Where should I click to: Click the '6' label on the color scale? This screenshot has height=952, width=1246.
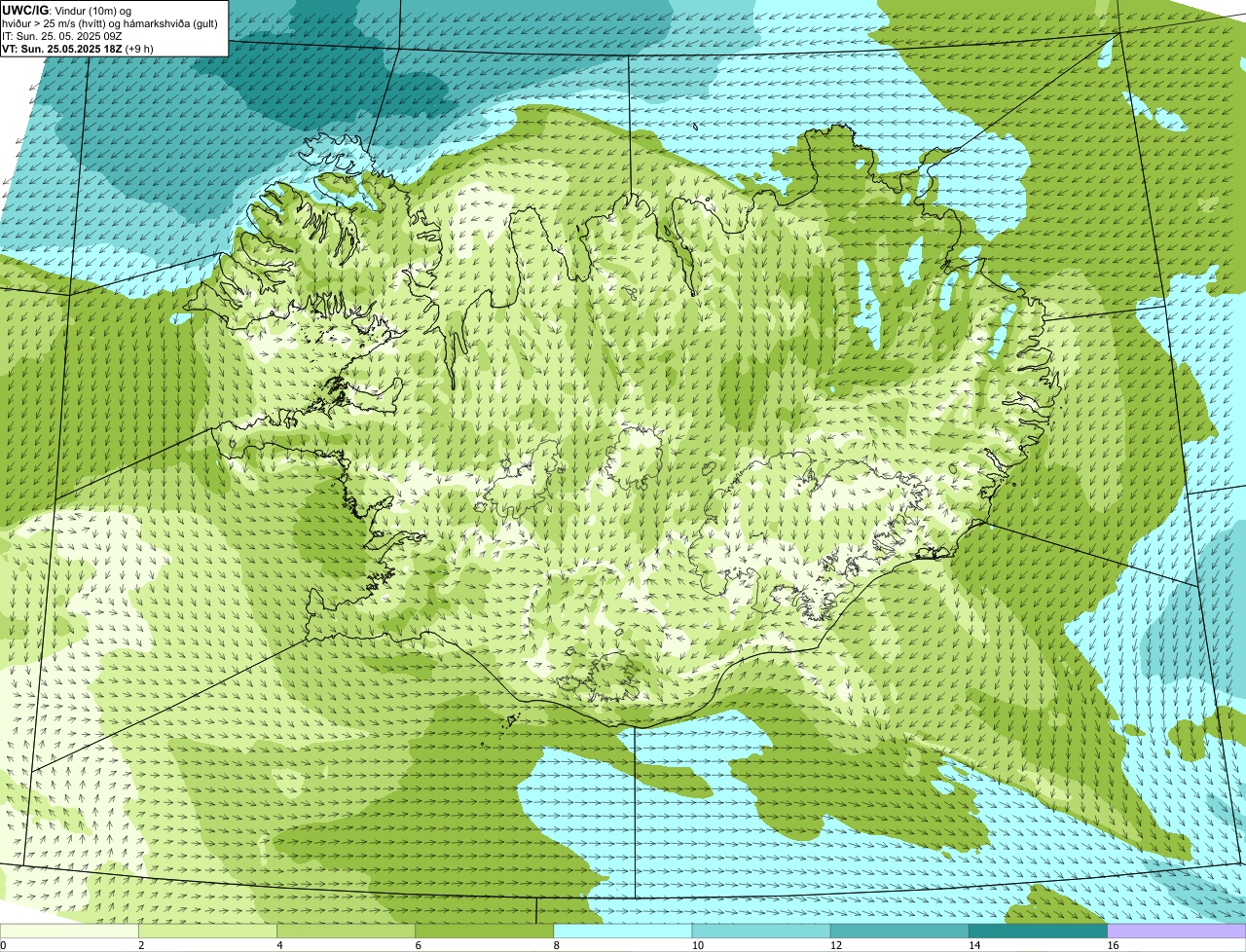pos(418,945)
